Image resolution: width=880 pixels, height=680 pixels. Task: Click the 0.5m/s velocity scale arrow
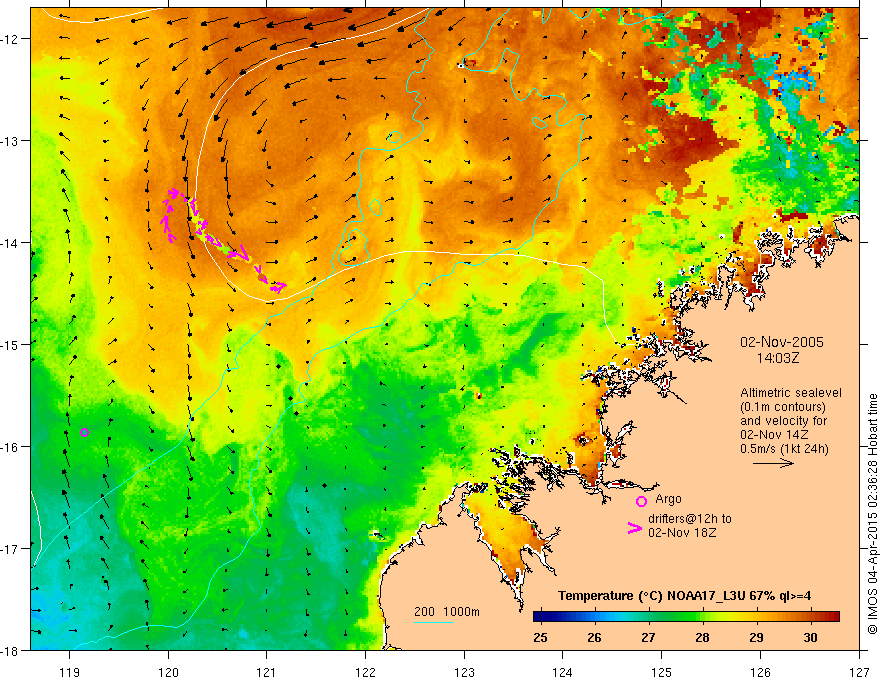[773, 463]
